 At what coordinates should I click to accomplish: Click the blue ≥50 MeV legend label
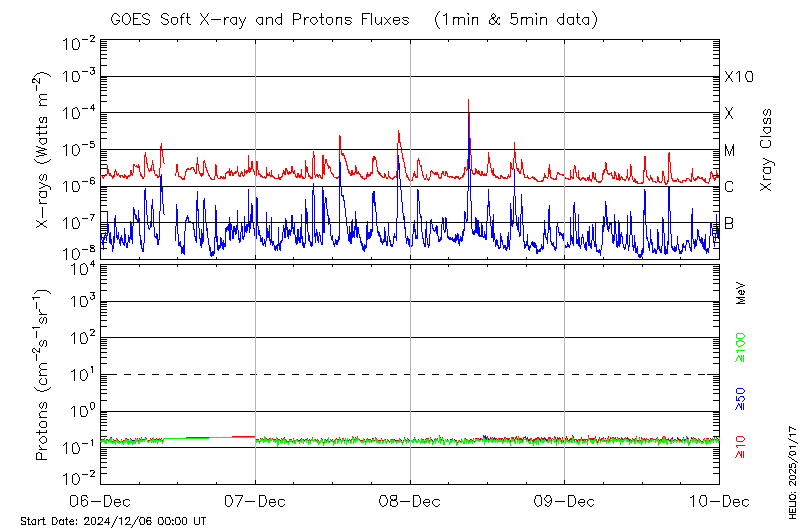pos(741,399)
